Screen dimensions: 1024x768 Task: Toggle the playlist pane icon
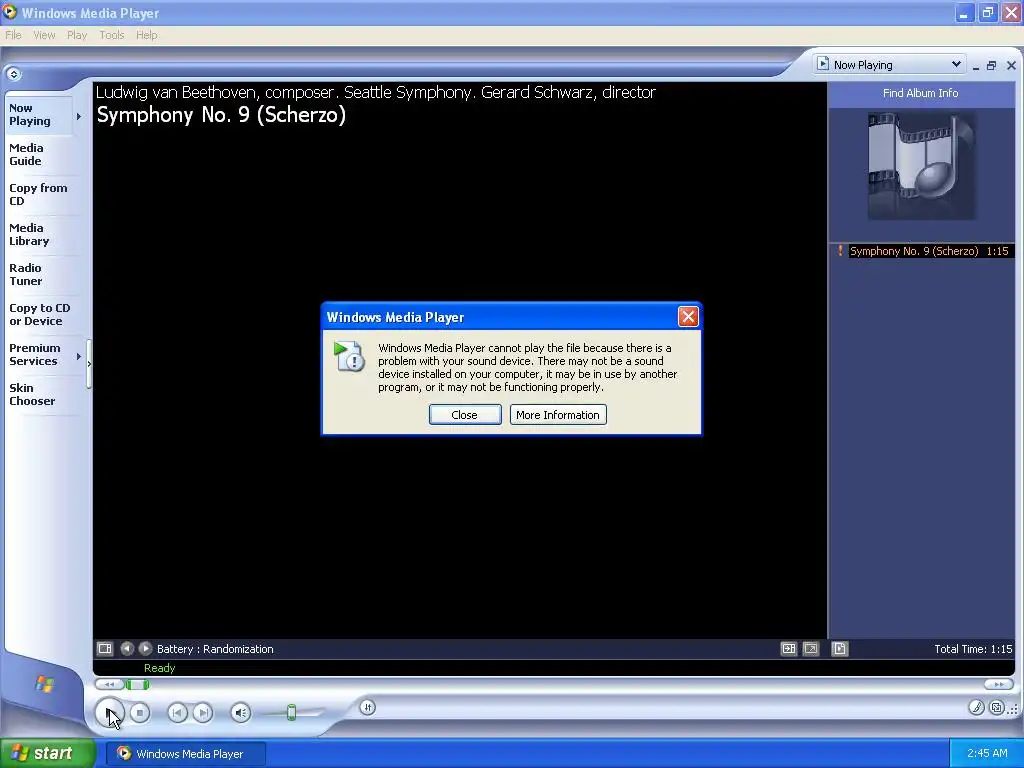click(x=840, y=648)
